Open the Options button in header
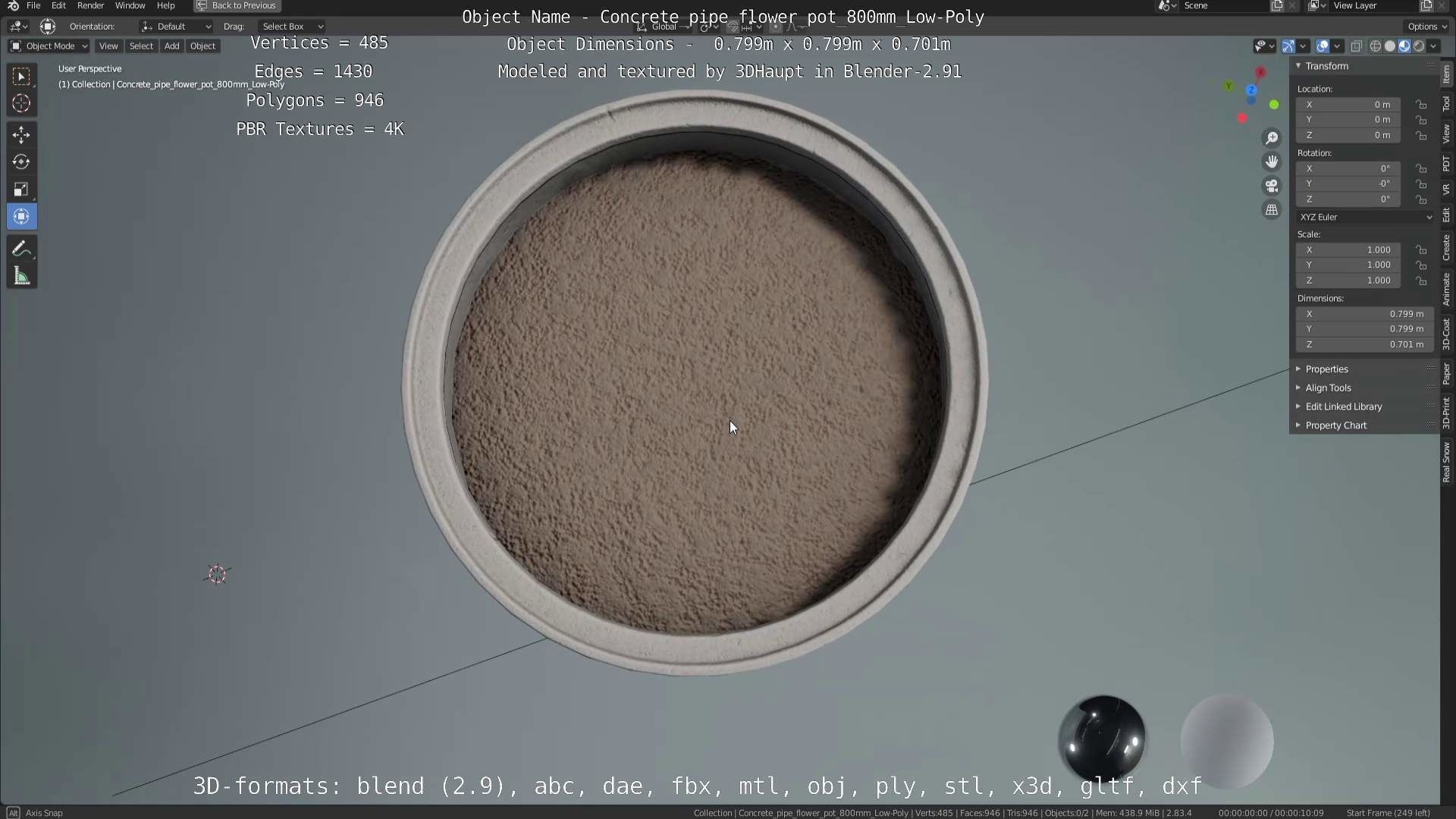Image resolution: width=1456 pixels, height=819 pixels. tap(1426, 26)
